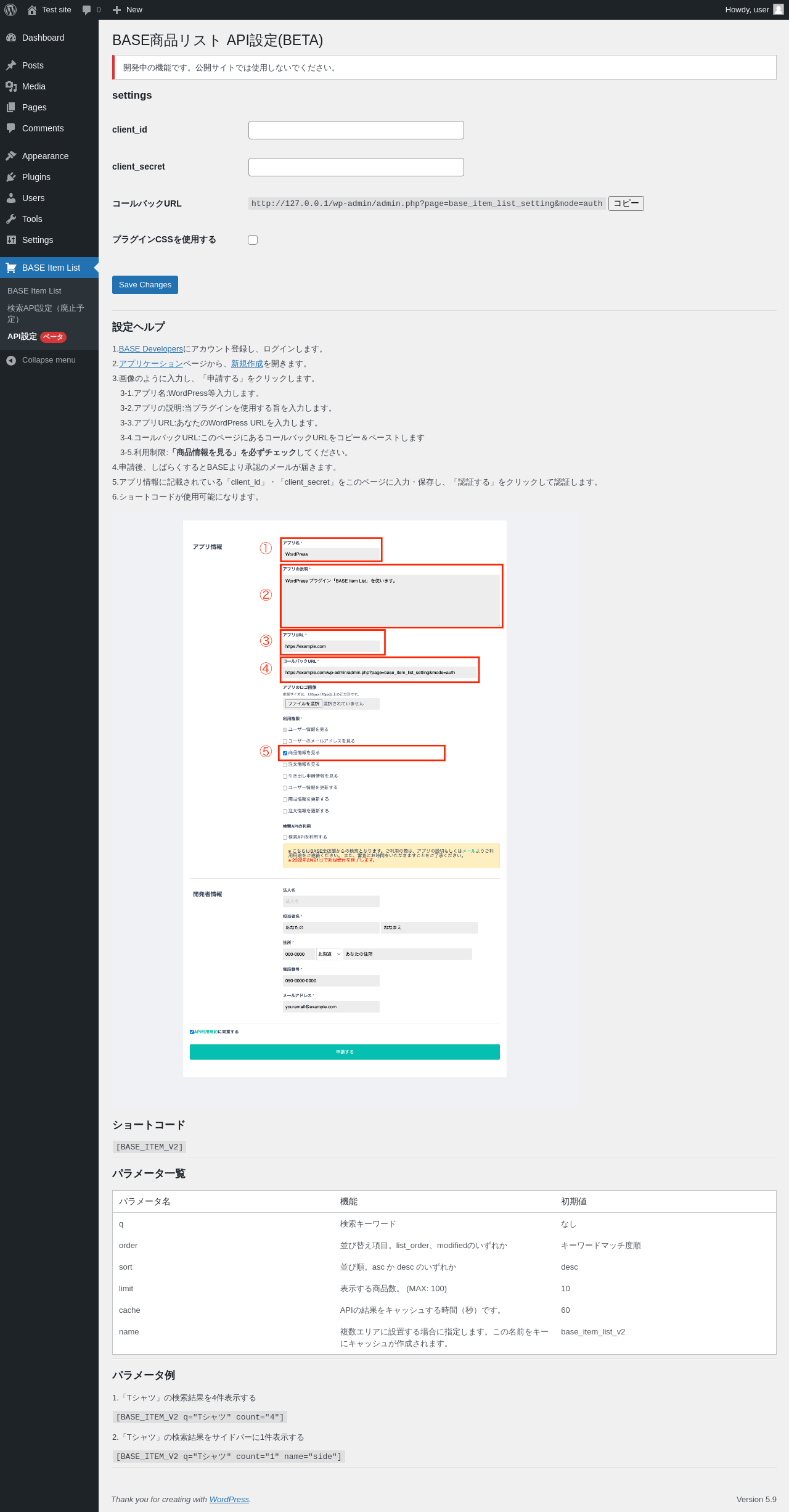Open the user avatar in admin bar

(779, 9)
